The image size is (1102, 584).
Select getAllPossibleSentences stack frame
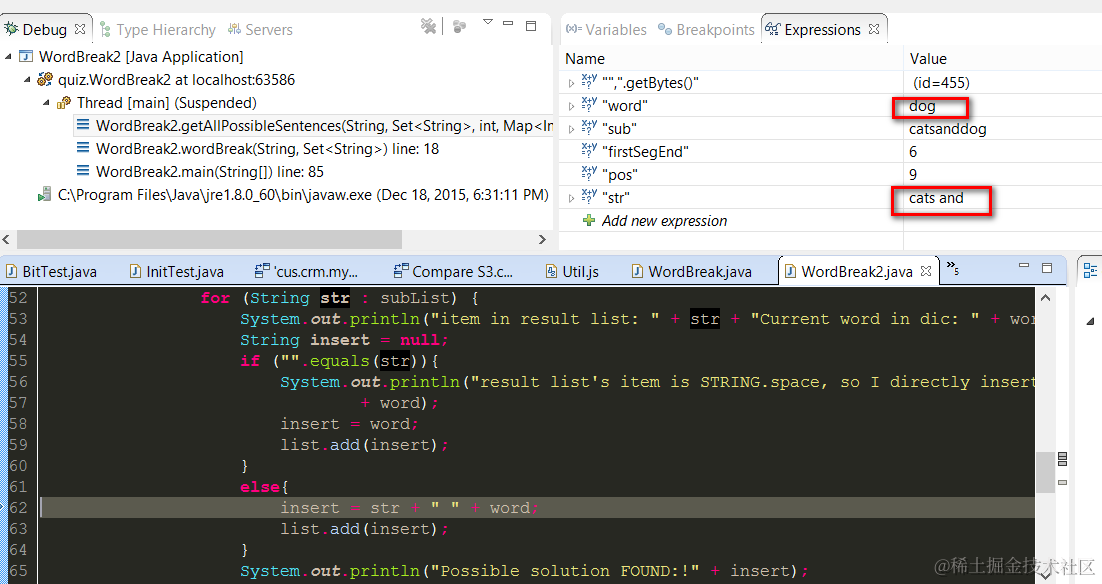coord(313,126)
